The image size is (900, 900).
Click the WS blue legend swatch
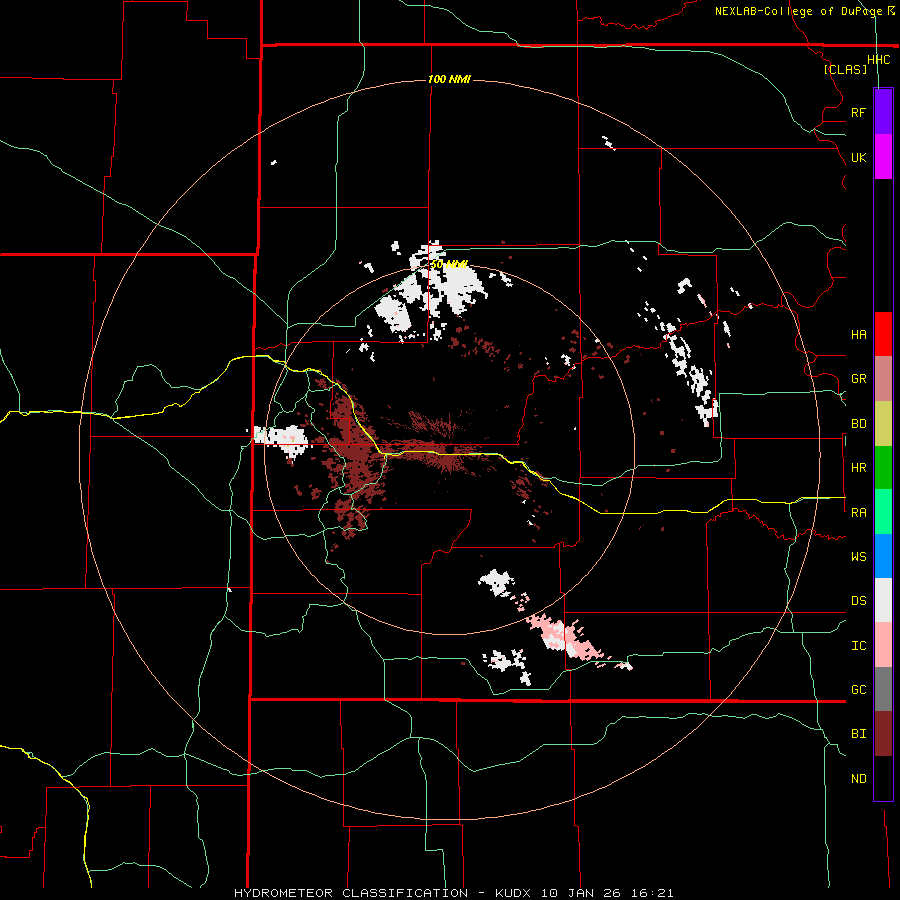883,556
